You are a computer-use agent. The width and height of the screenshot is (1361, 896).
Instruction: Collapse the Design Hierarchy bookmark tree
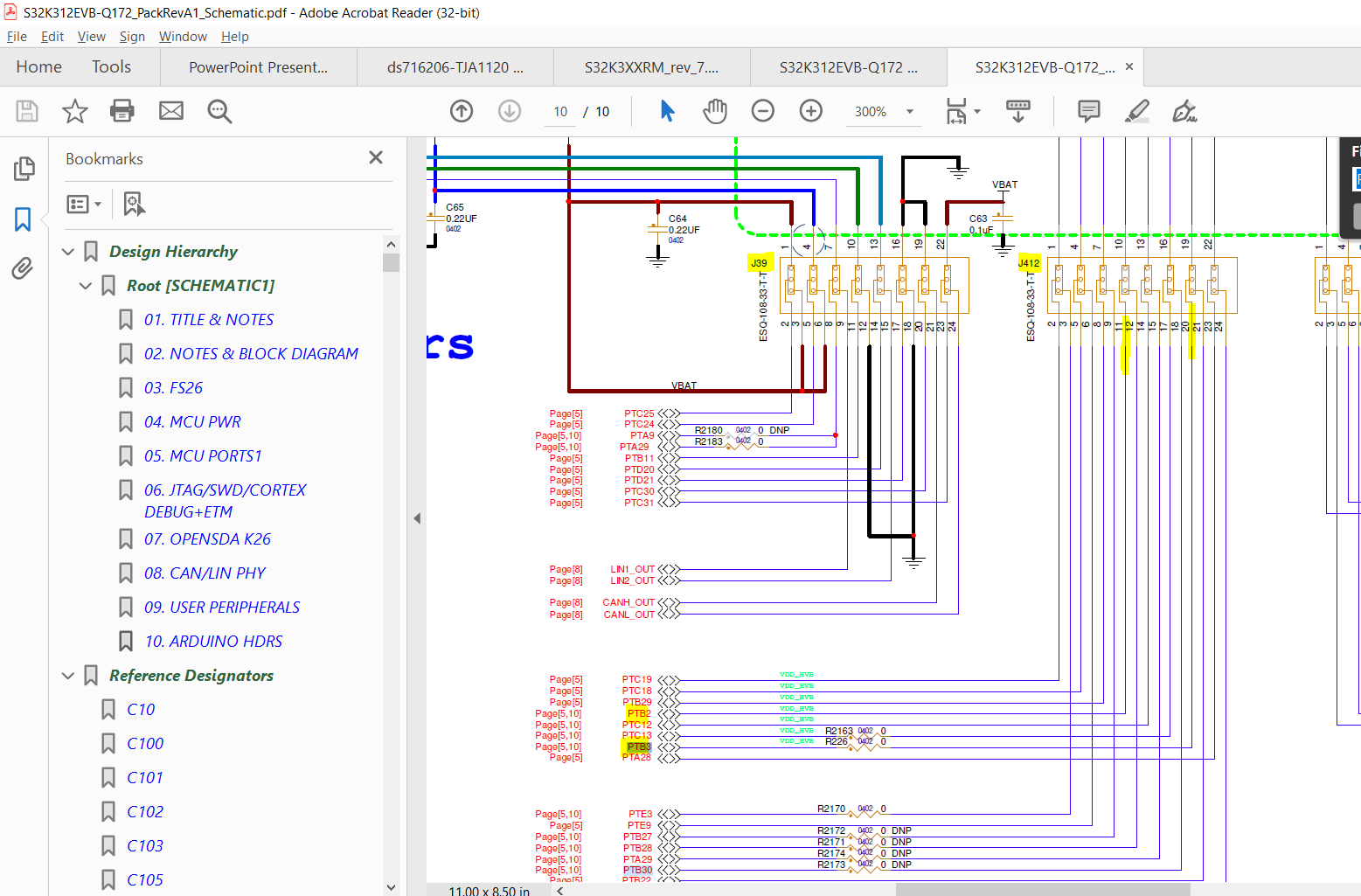[68, 251]
